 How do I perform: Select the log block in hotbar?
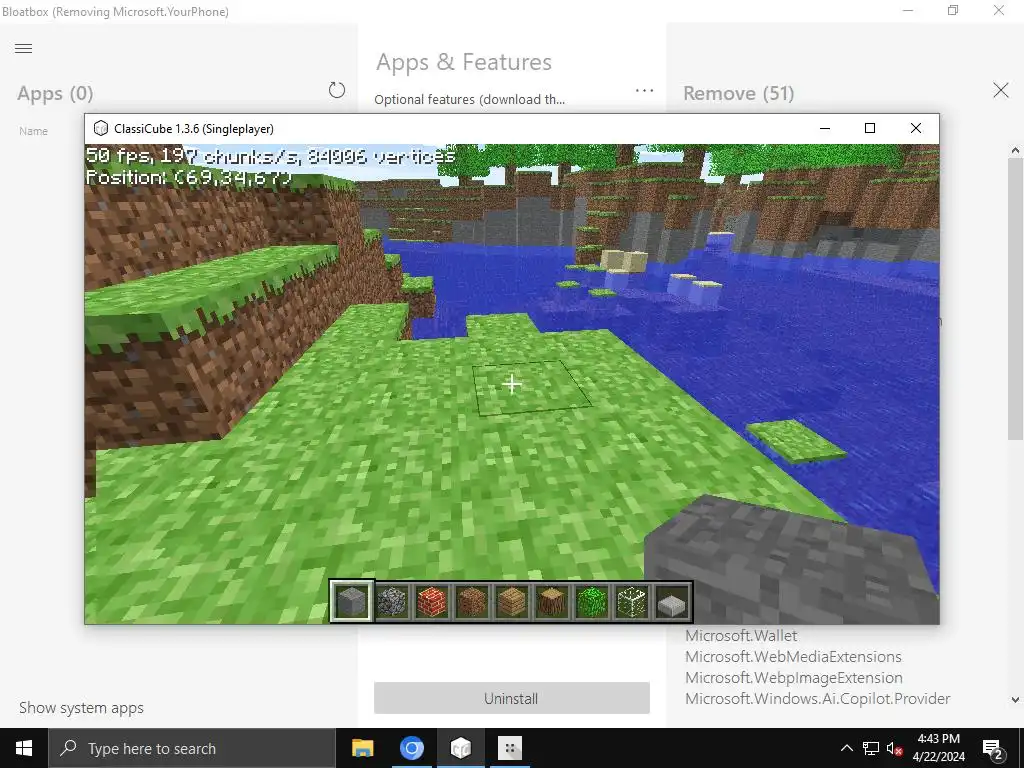click(x=552, y=601)
